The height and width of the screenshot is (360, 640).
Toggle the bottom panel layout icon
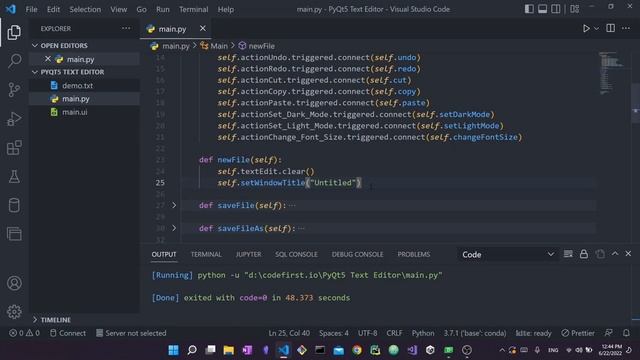pos(542,9)
